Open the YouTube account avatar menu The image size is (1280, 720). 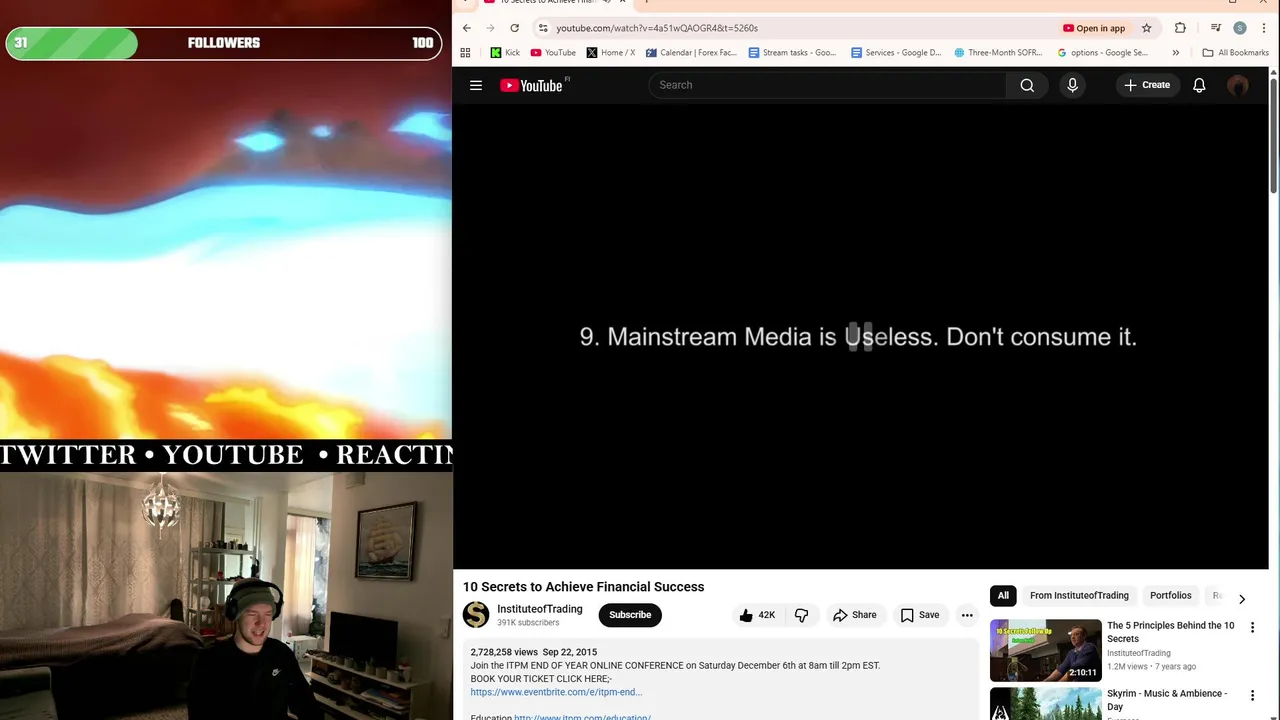[1238, 85]
